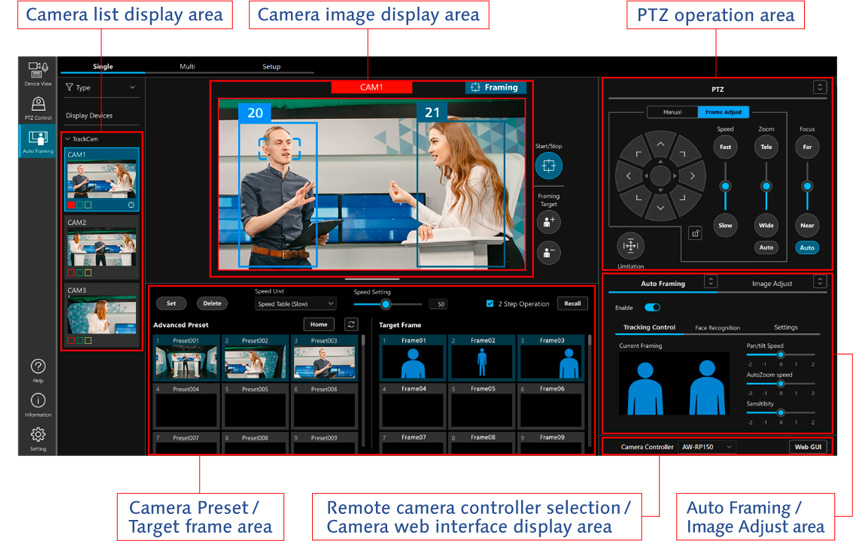Select the Frame02 target frame
Viewport: 854px width, 541px height.
tap(481, 357)
